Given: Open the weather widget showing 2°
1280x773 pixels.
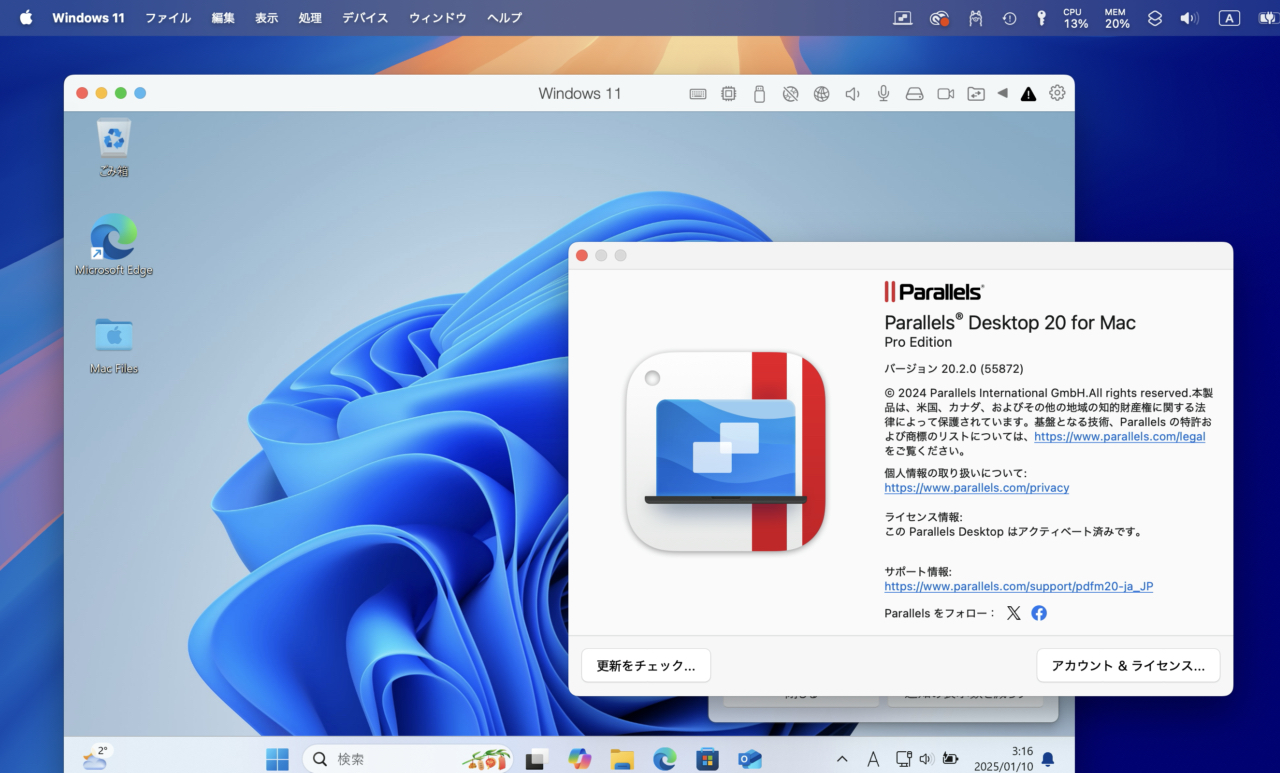Looking at the screenshot, I should (96, 758).
